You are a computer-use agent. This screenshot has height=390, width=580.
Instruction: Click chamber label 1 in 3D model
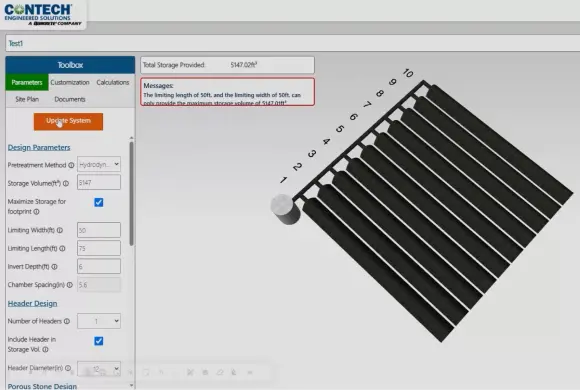283,180
